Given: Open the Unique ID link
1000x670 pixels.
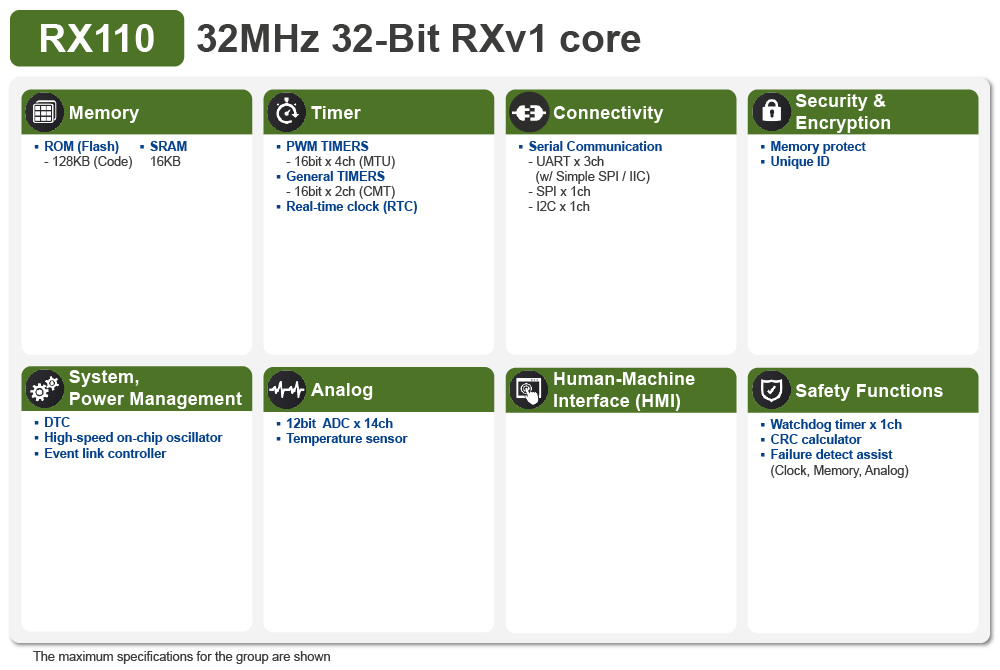Looking at the screenshot, I should pos(800,161).
